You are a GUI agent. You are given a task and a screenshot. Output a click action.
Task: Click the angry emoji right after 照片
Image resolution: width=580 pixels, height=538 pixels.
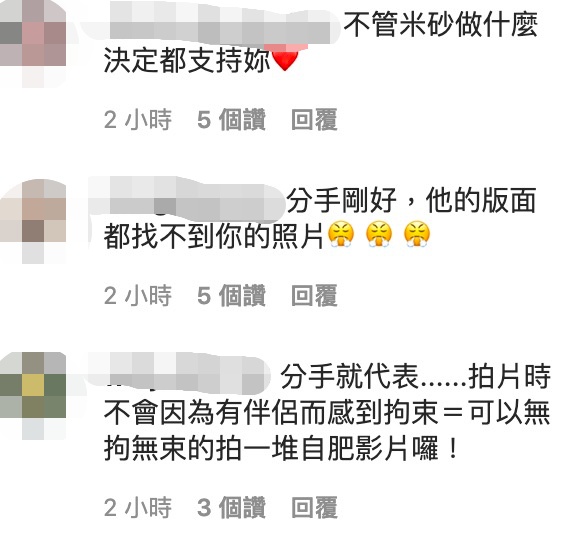[x=341, y=235]
